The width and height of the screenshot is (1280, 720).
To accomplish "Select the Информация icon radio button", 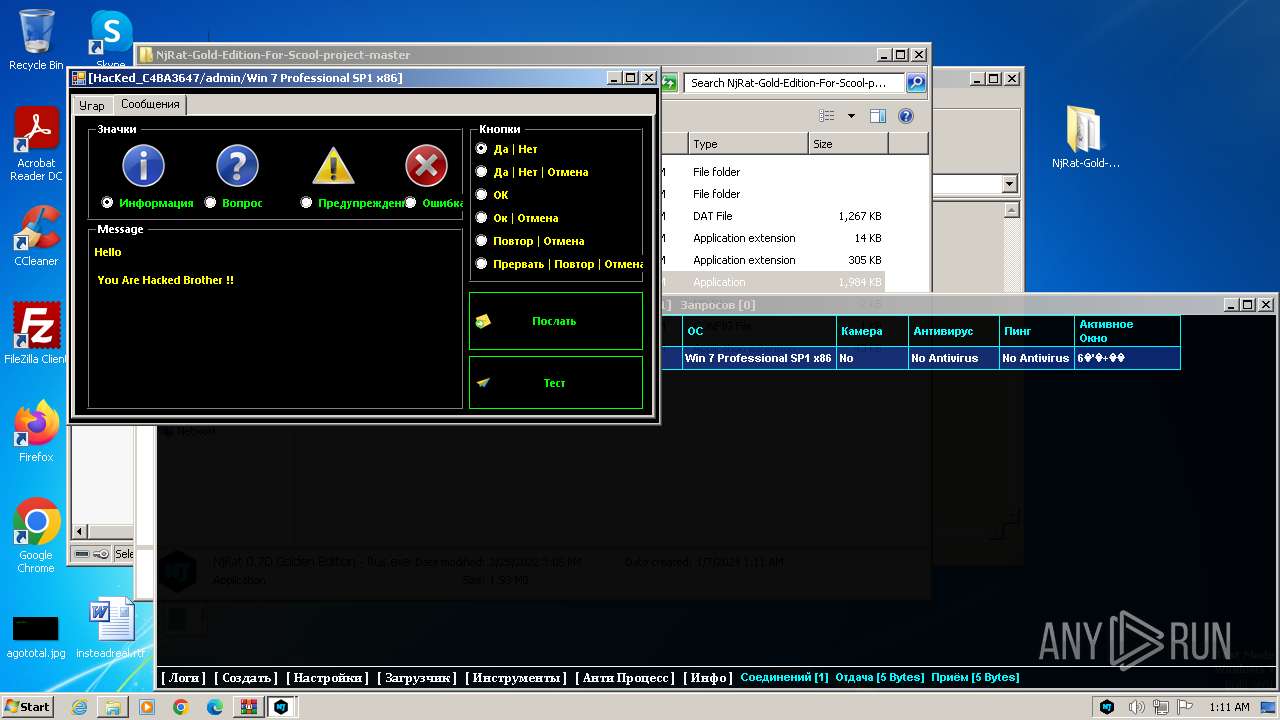I will click(x=107, y=202).
